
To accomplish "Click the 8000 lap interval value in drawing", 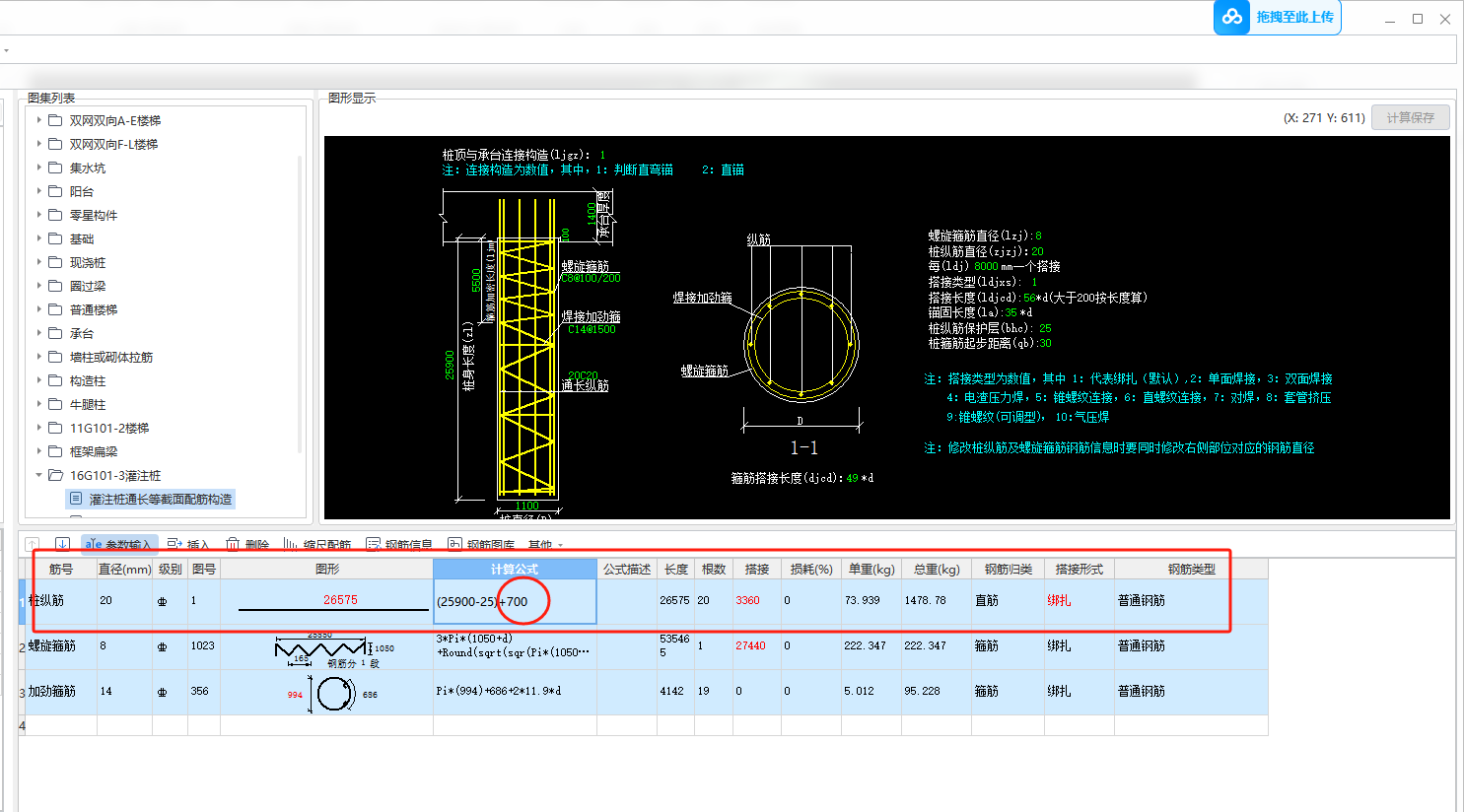I will pos(986,266).
